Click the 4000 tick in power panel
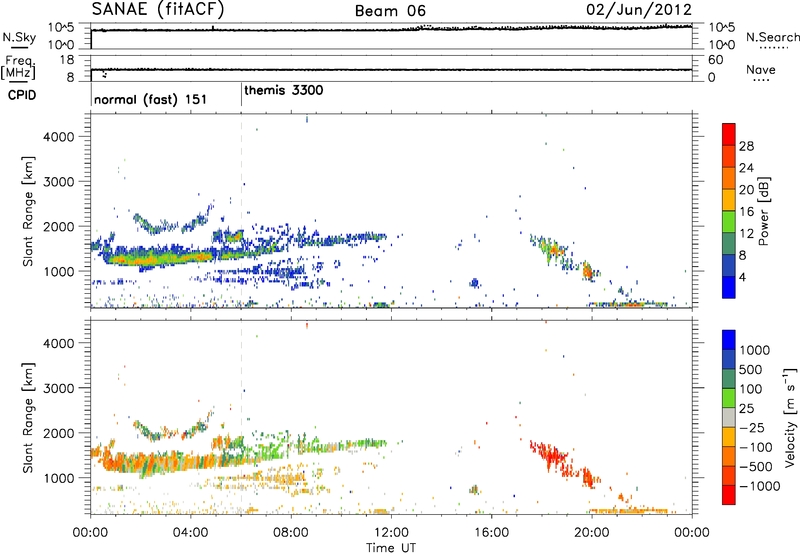800x554 pixels. [x=58, y=137]
